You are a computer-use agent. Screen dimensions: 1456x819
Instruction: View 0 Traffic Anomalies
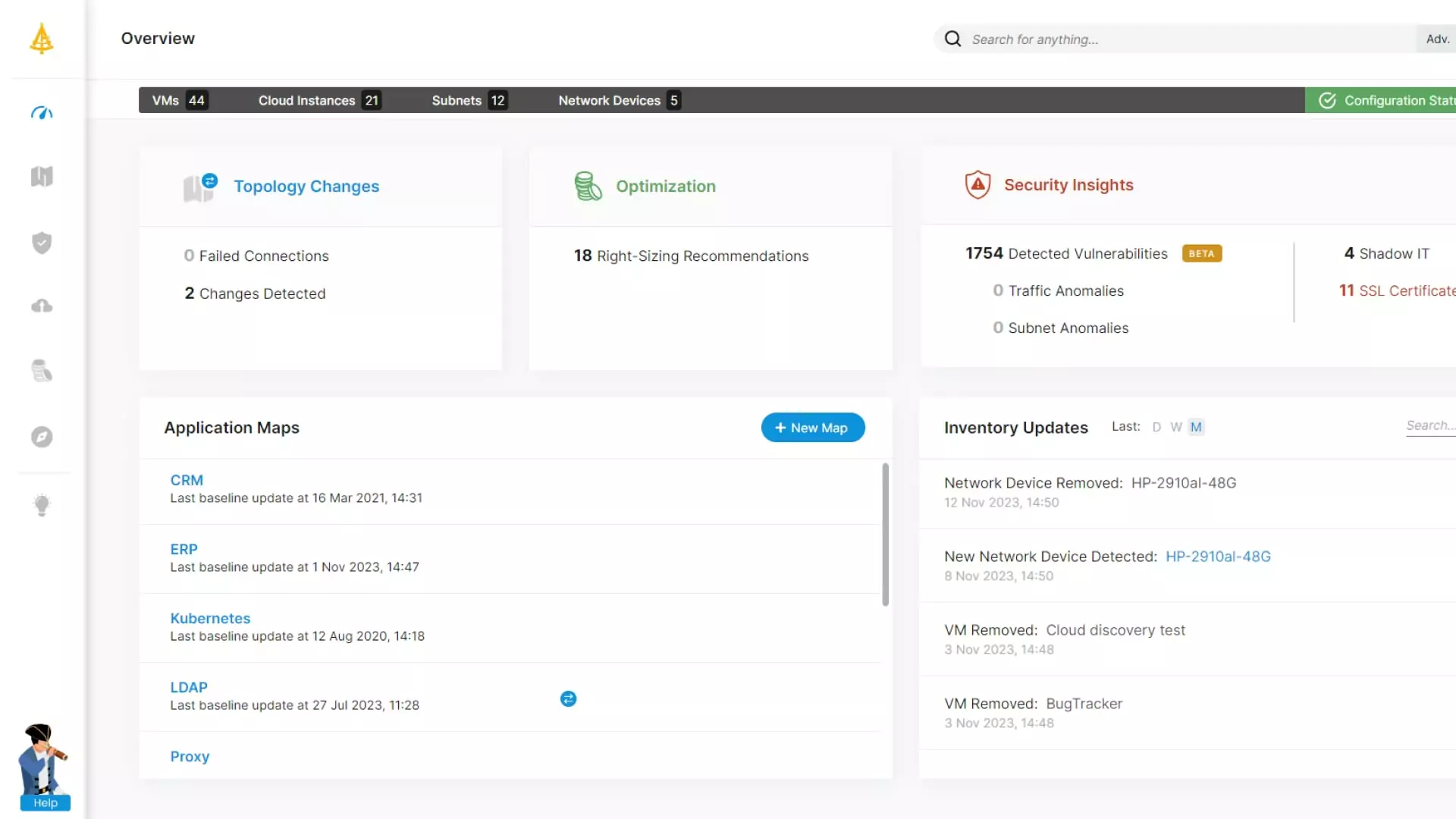(x=1058, y=290)
